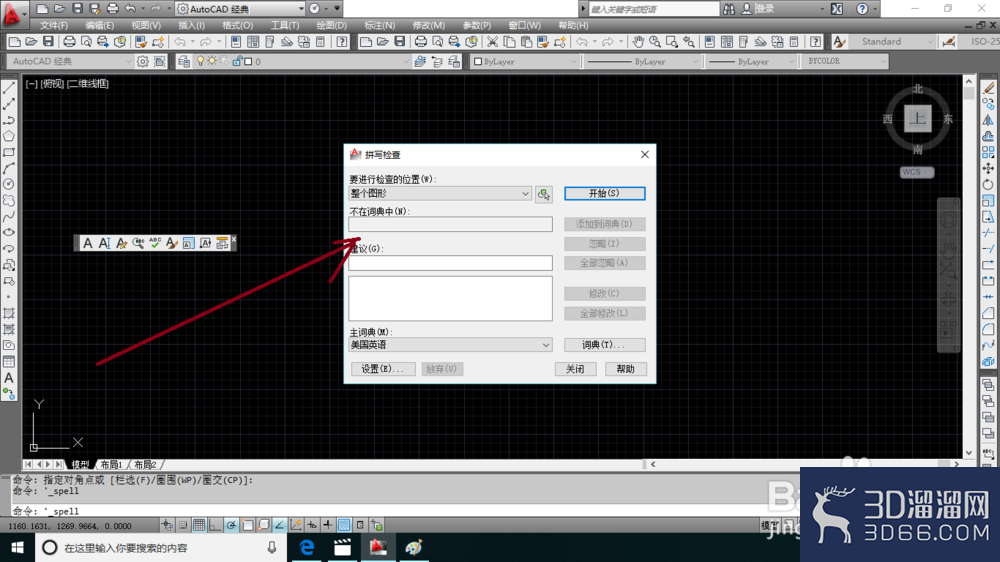Click the Pan hand icon in toolbar
Screen dimensions: 1000x562
638,42
